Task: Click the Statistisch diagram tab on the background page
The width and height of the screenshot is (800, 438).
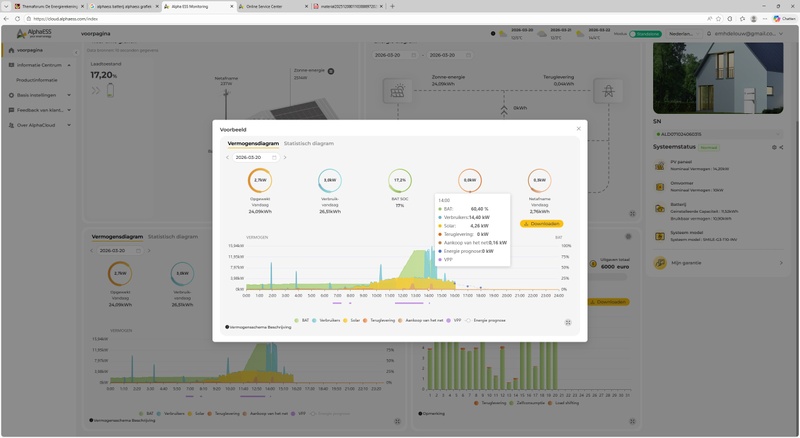Action: pos(172,236)
